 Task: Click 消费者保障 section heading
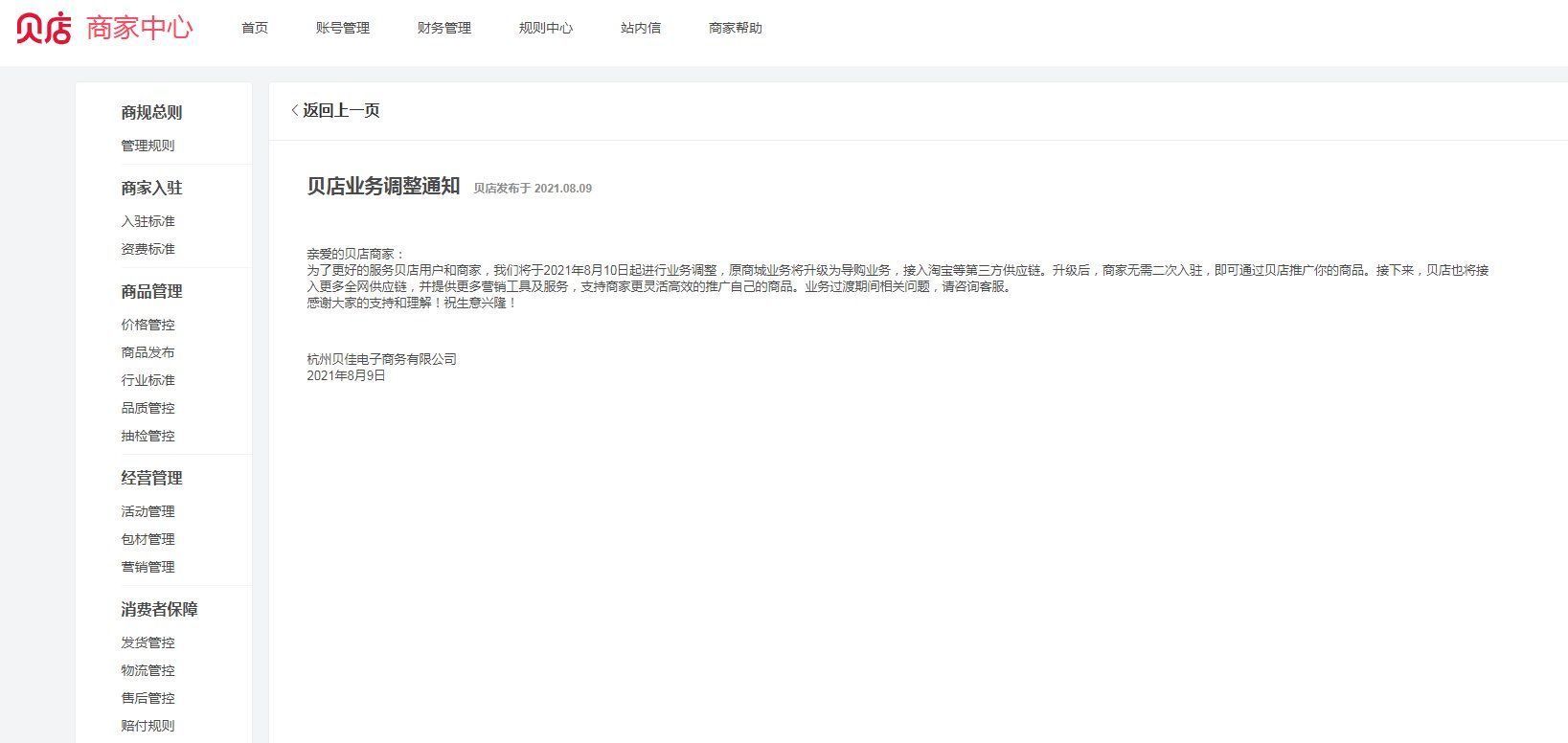(159, 609)
